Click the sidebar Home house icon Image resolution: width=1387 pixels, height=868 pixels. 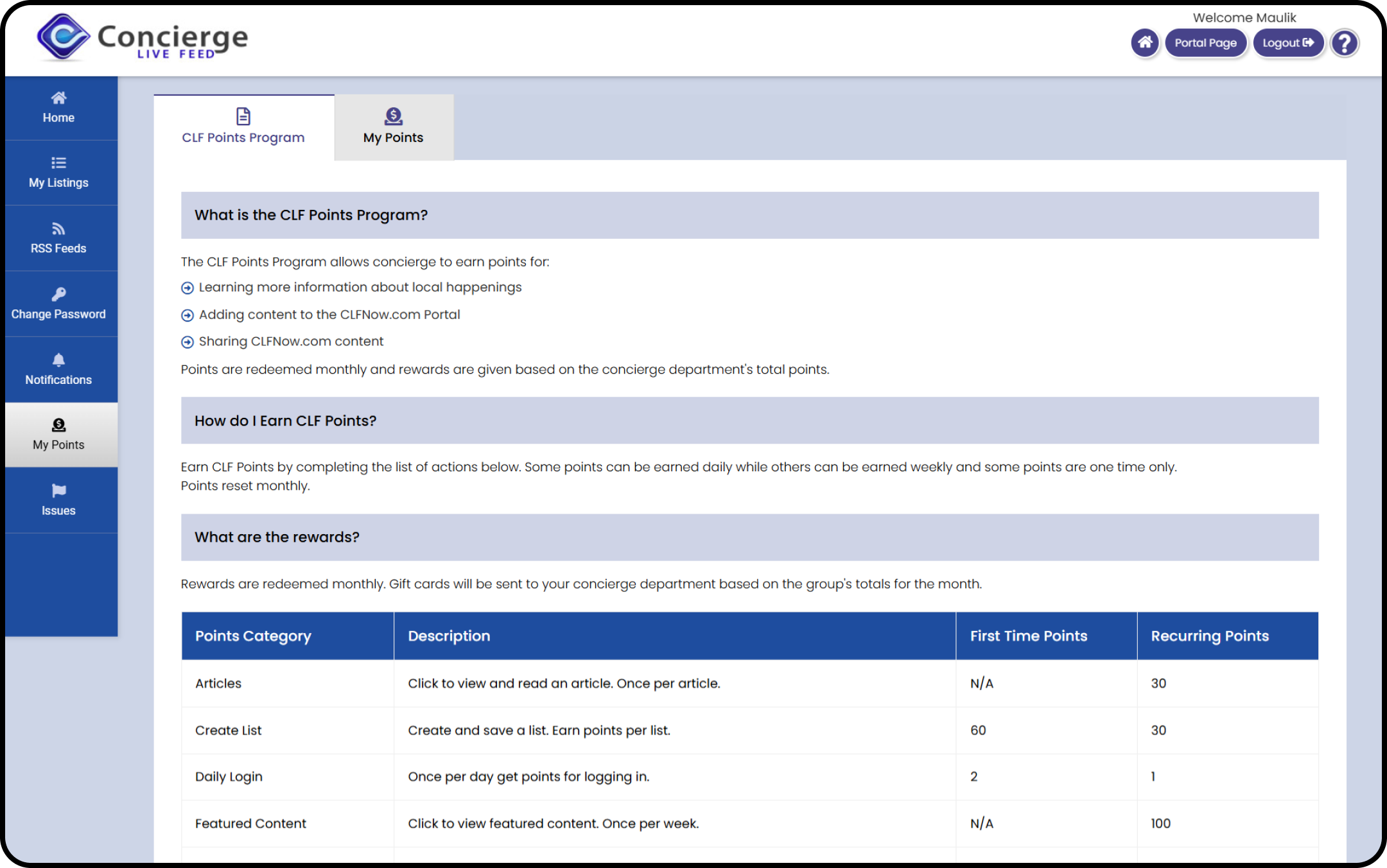(58, 98)
